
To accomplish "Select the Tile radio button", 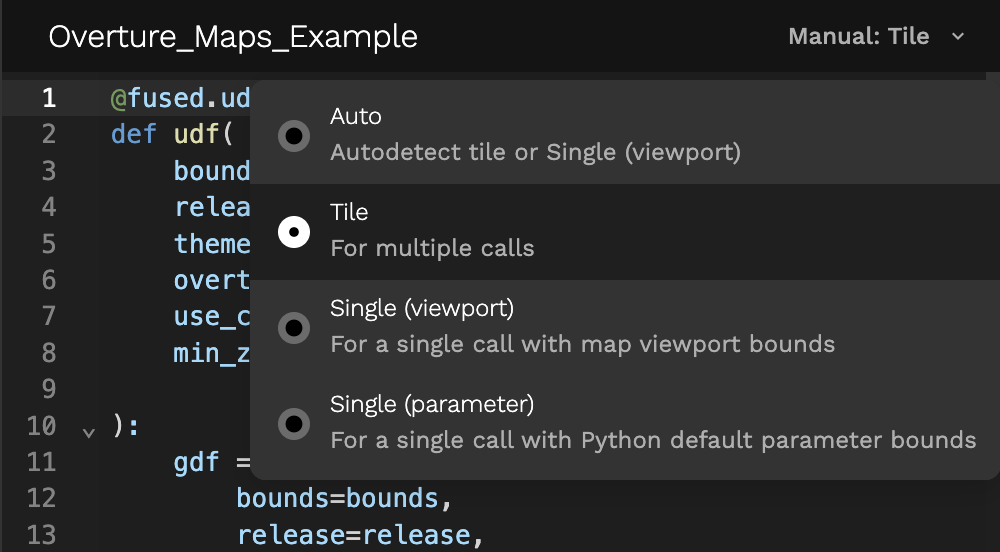I will [x=294, y=232].
